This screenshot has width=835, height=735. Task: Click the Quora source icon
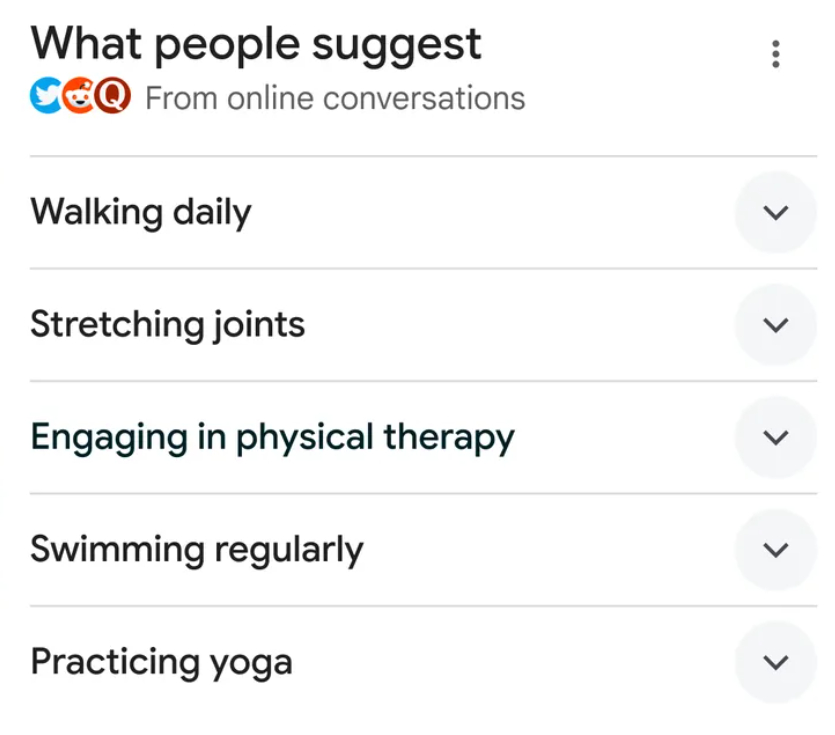click(x=113, y=97)
